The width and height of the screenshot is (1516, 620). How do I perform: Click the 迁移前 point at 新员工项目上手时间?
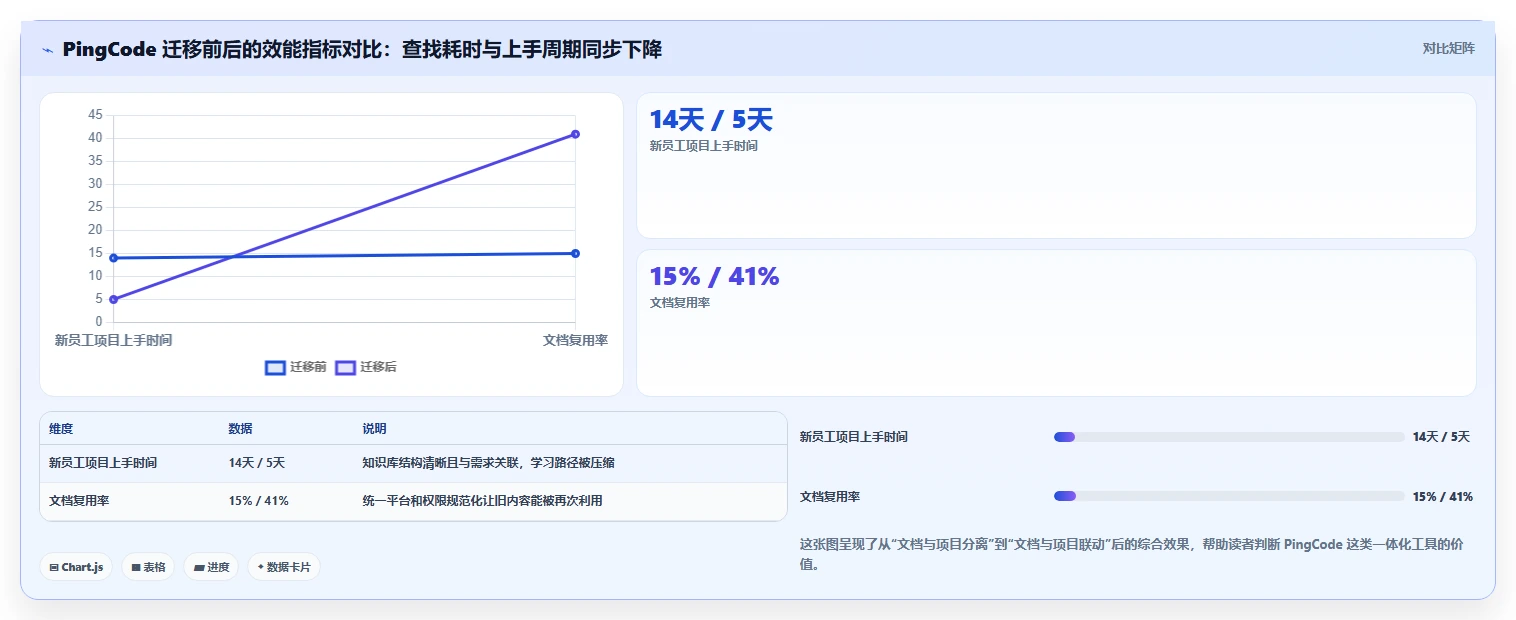coord(113,258)
